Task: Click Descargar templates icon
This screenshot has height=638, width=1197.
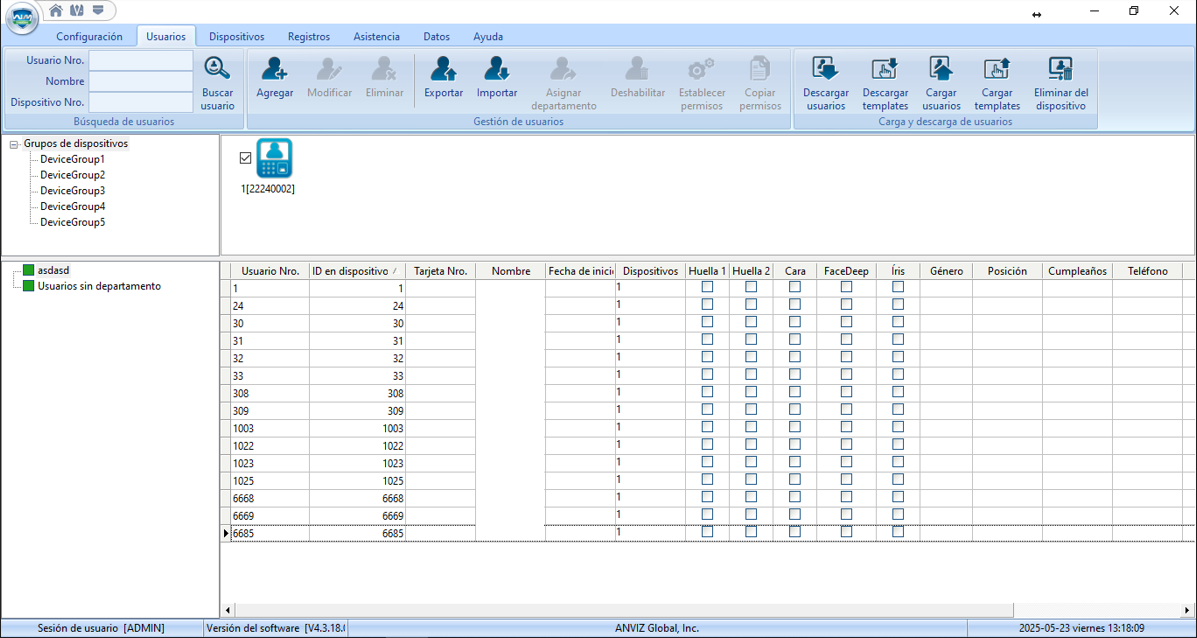Action: (886, 83)
